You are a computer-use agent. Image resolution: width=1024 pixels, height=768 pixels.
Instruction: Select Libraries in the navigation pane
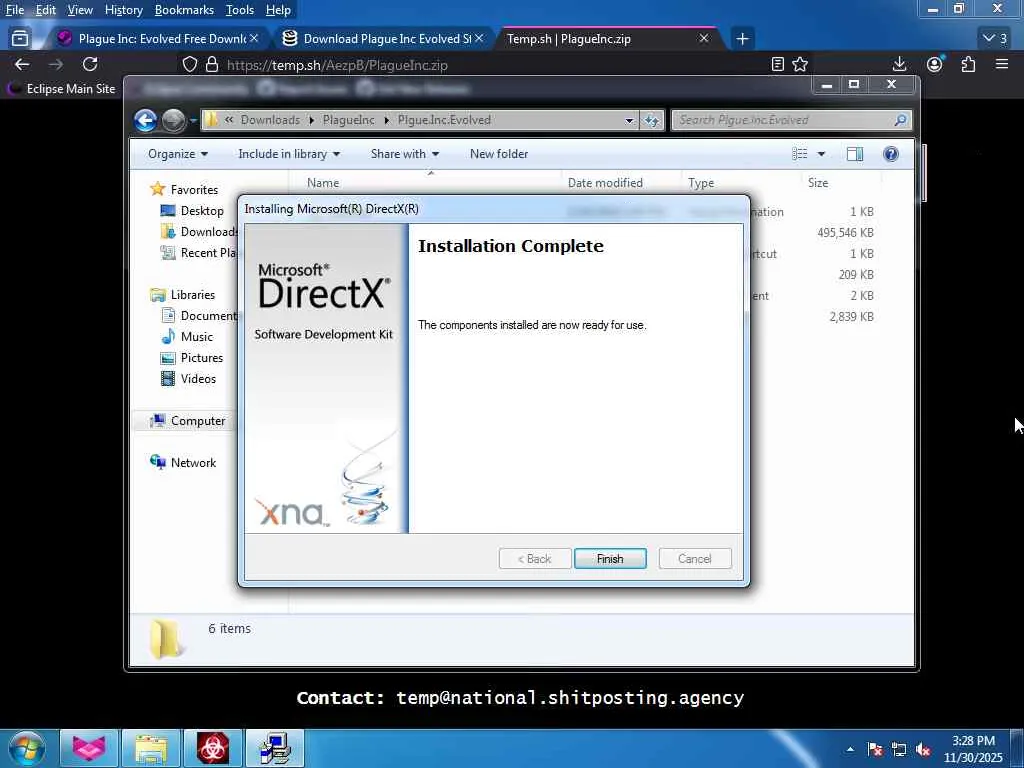(x=183, y=295)
